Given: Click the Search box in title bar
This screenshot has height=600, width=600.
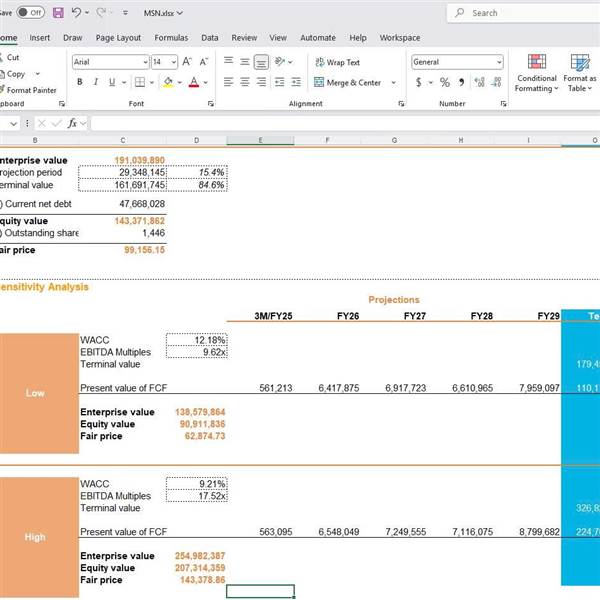Looking at the screenshot, I should 520,13.
